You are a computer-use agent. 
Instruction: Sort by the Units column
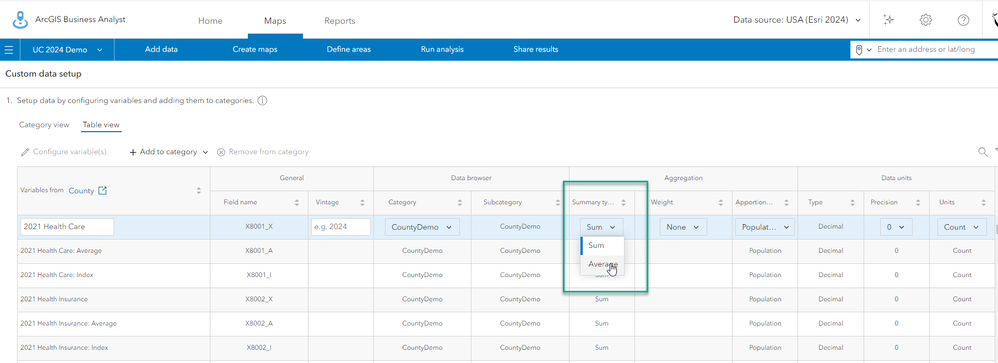click(983, 203)
